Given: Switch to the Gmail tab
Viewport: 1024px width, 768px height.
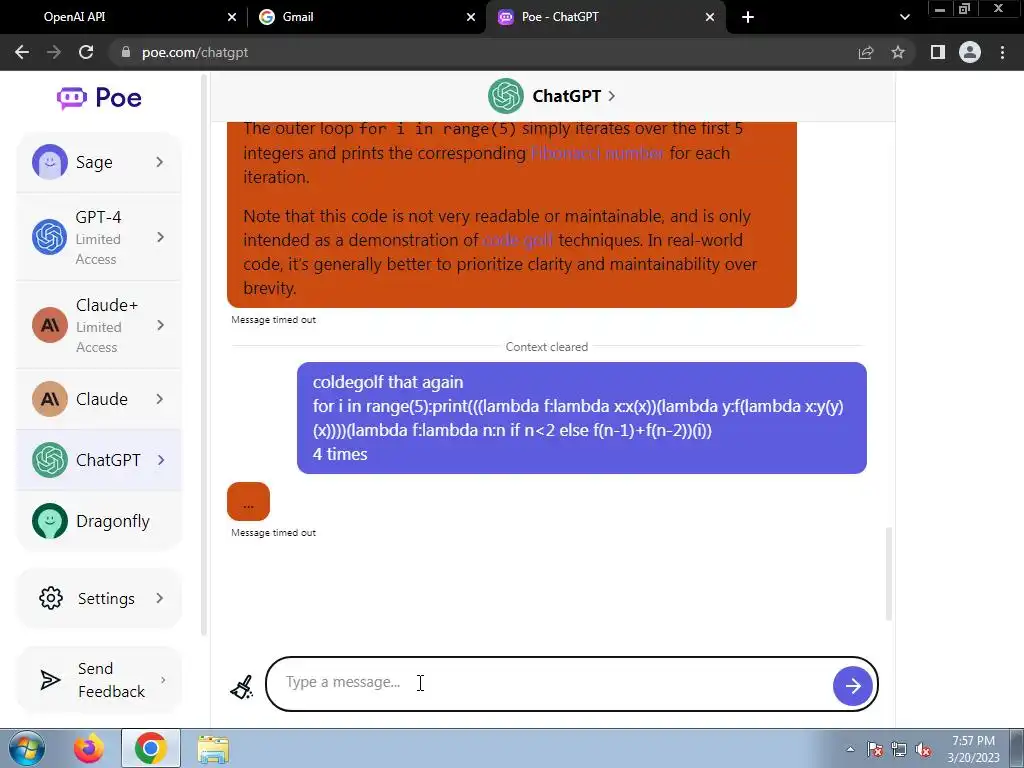Looking at the screenshot, I should click(366, 17).
